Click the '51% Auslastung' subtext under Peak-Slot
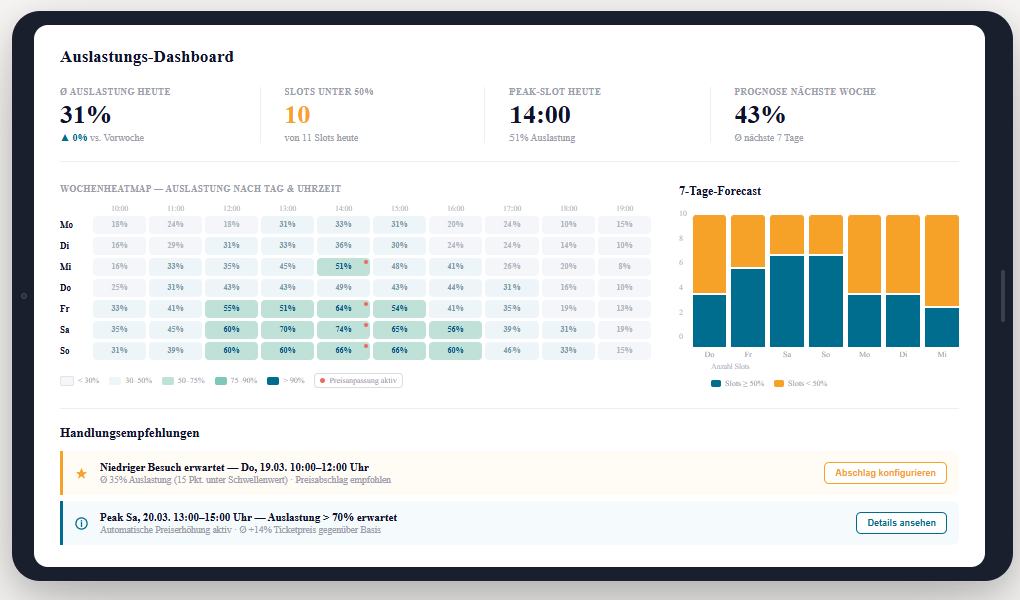 point(542,138)
